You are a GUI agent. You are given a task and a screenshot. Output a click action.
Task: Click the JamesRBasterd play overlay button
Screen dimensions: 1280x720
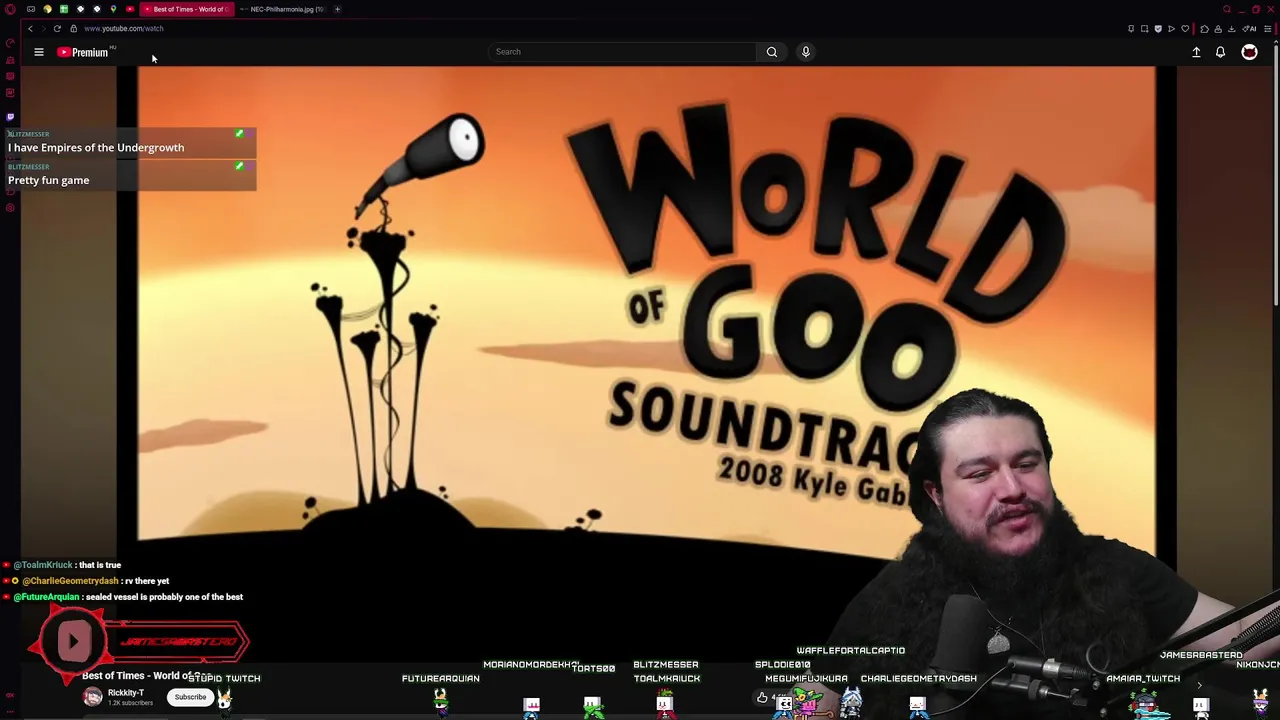point(74,641)
